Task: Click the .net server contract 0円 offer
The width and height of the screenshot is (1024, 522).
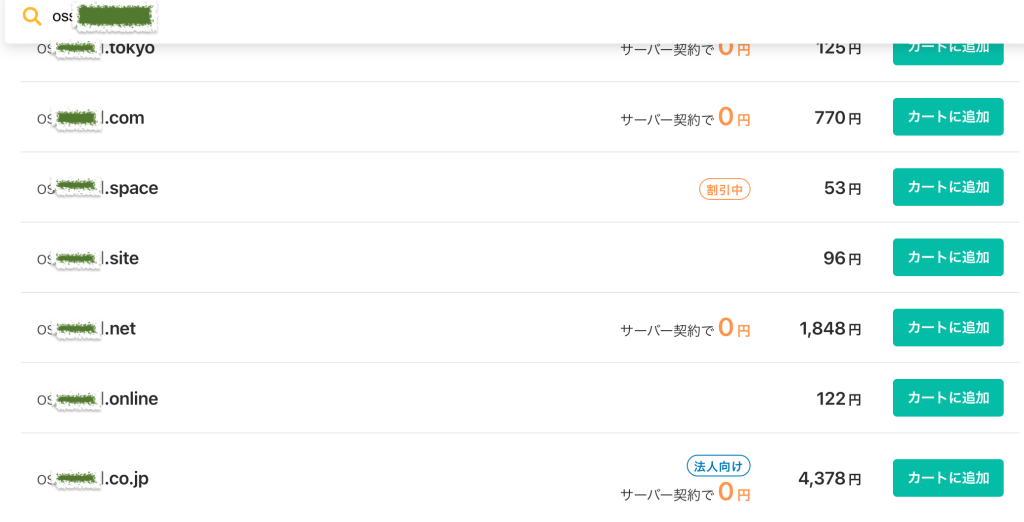Action: (685, 329)
